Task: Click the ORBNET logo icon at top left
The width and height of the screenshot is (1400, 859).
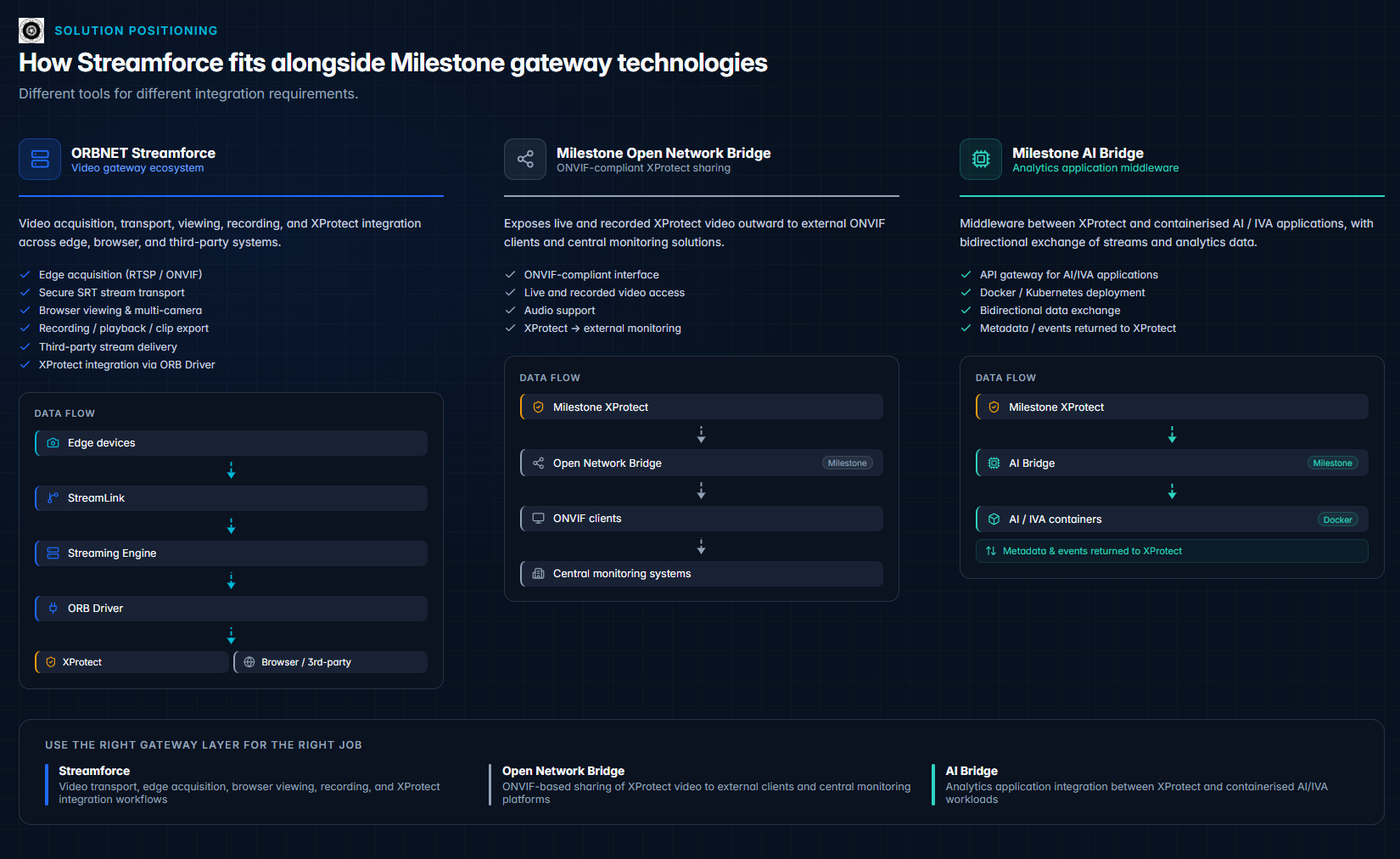Action: [31, 31]
